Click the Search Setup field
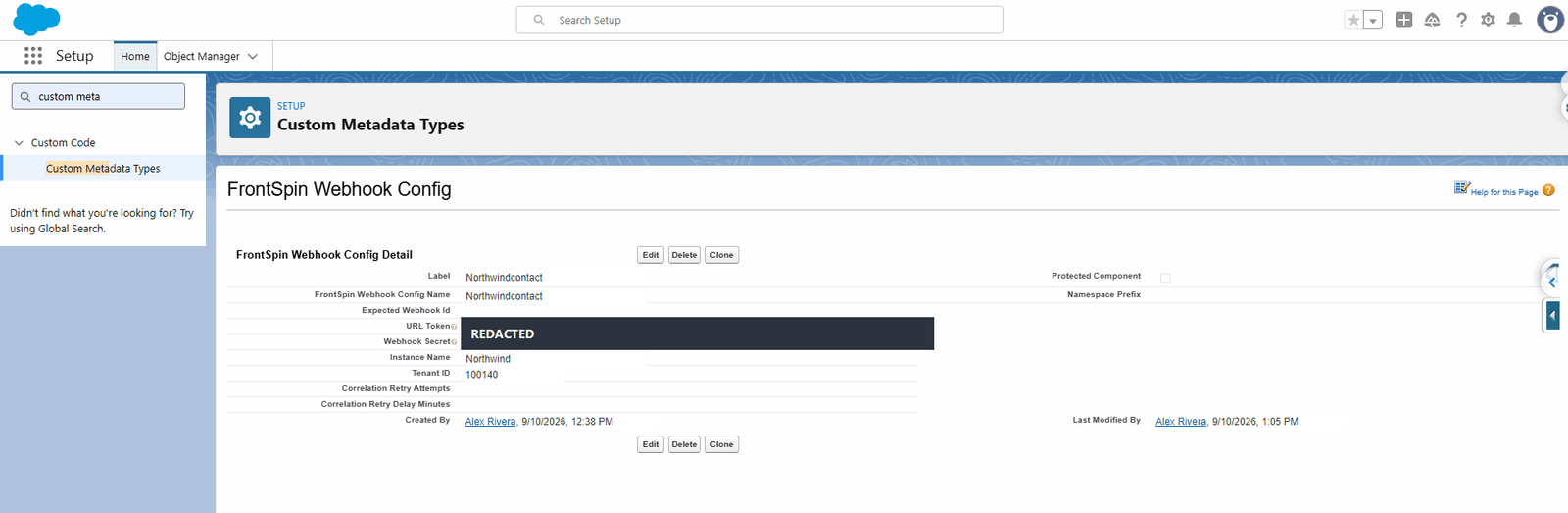The width and height of the screenshot is (1568, 513). (759, 20)
